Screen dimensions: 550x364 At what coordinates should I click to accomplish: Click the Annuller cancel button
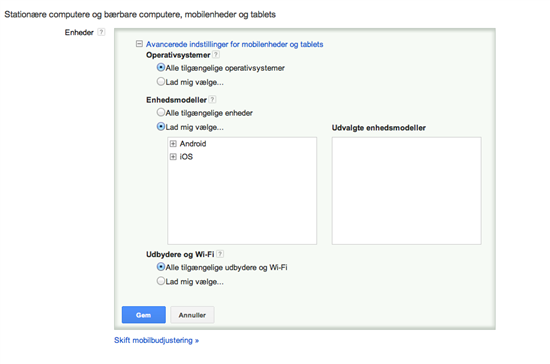(192, 315)
